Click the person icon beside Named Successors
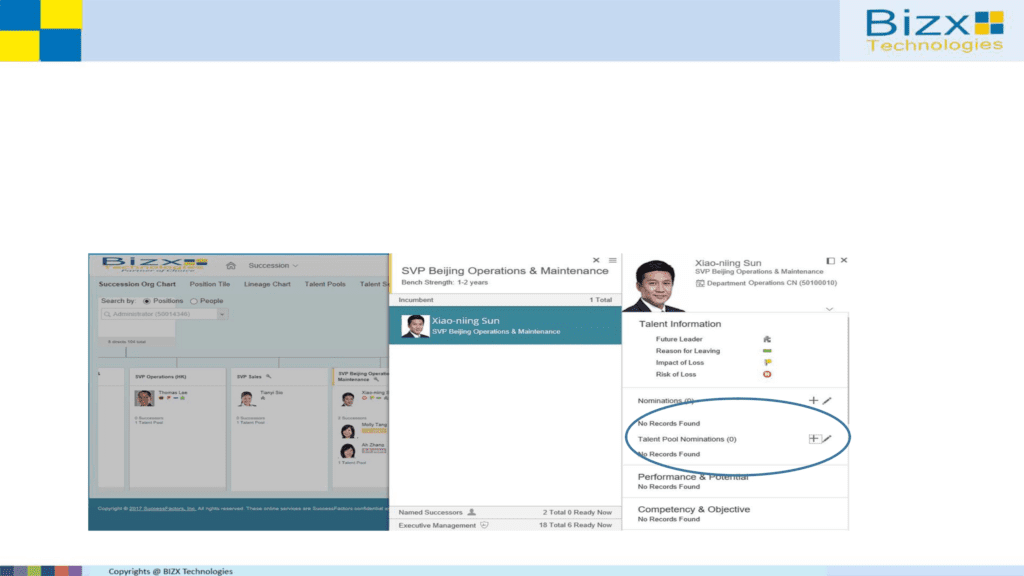Viewport: 1024px width, 576px height. [472, 512]
